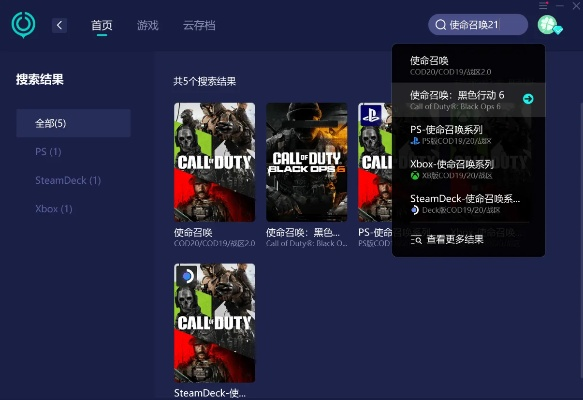Screen dimensions: 583x400
Task: Click PlayStation logo next to PS版COD19/20/战区
Action: click(x=415, y=141)
